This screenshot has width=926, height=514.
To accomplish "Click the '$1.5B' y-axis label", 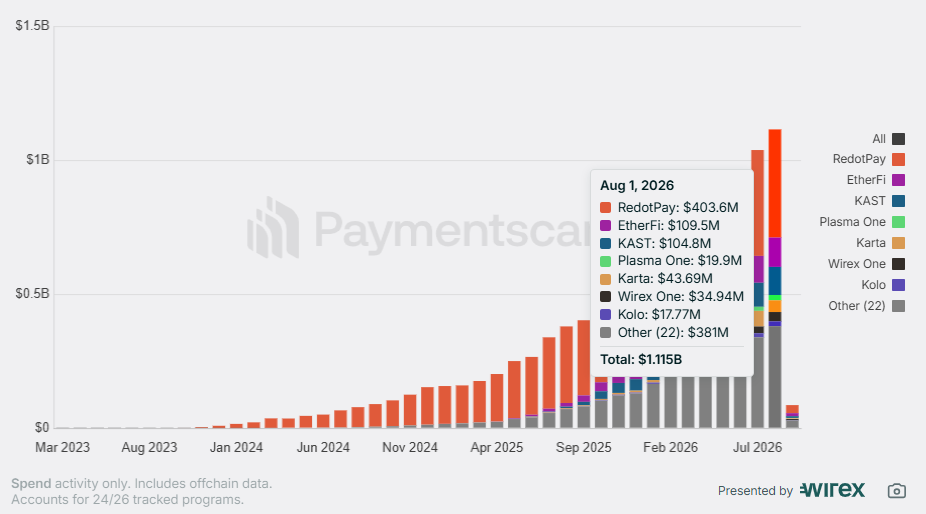I will pos(32,25).
